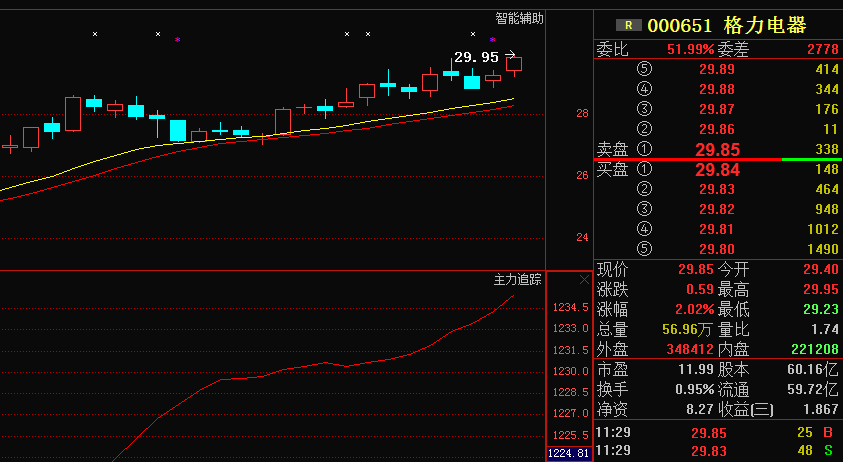Viewport: 843px width, 462px height.
Task: Click buy-four price 29.81
Action: [717, 230]
